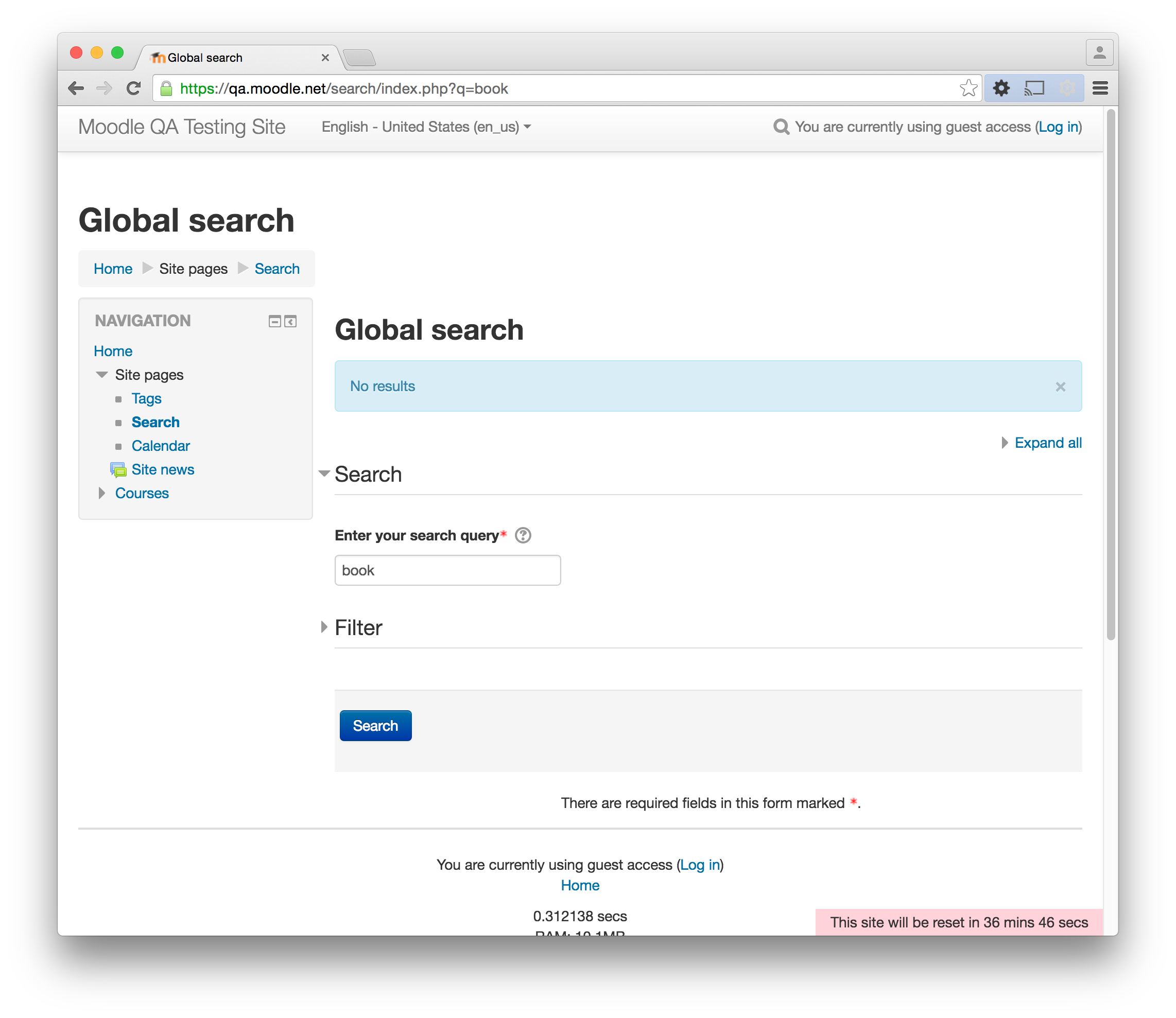
Task: Expand the Filter section
Action: [324, 627]
